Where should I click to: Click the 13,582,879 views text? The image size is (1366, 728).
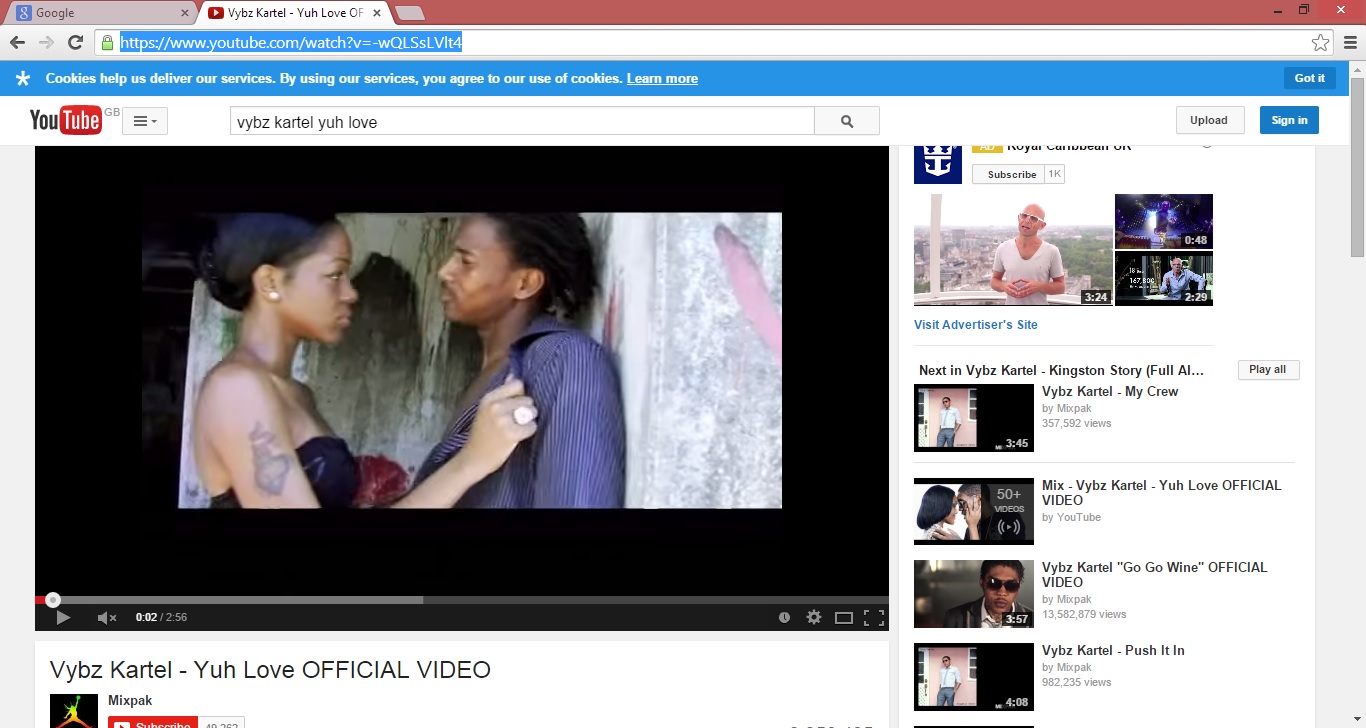click(1084, 614)
